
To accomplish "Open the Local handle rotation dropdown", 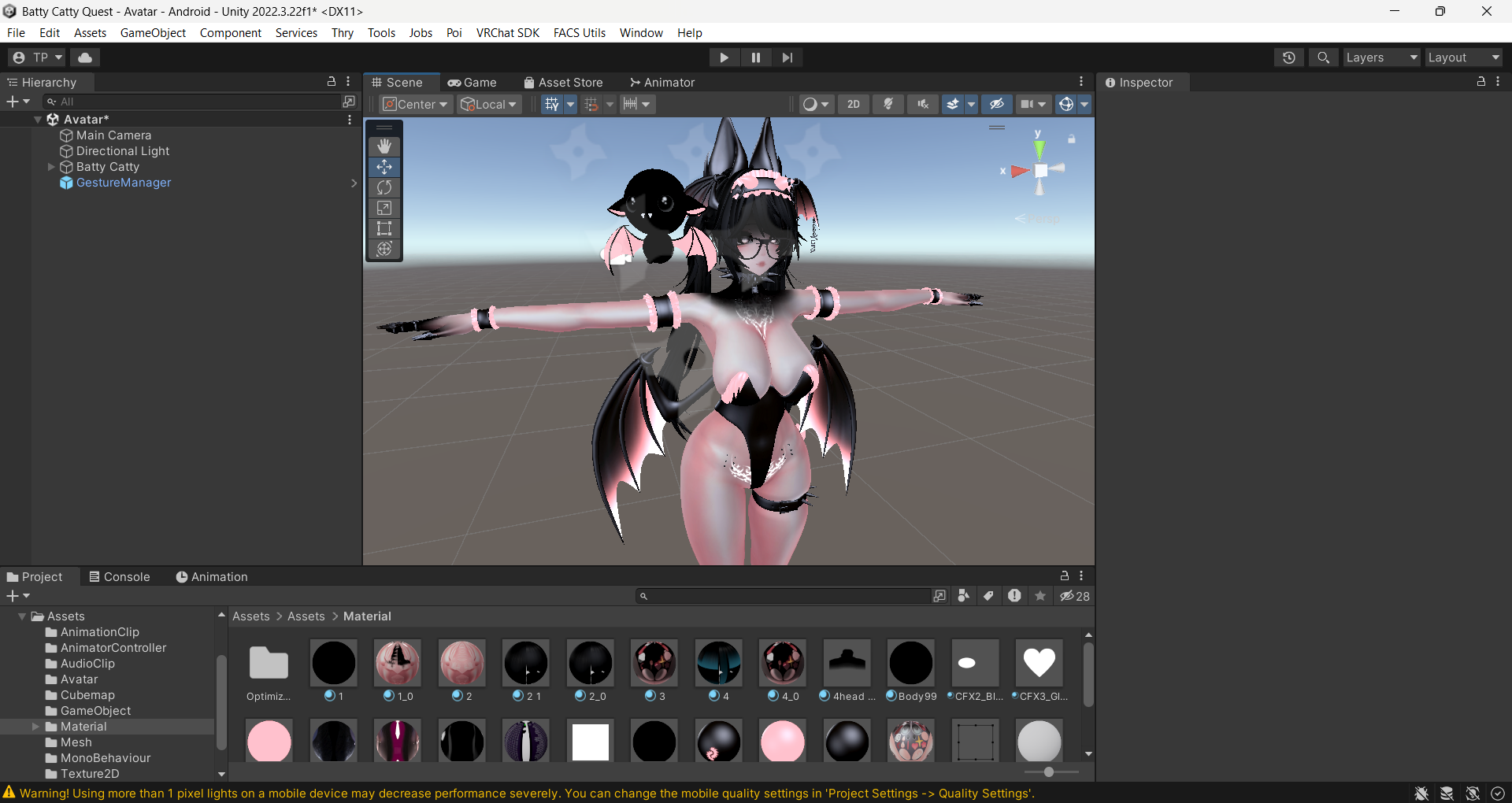I will [488, 104].
